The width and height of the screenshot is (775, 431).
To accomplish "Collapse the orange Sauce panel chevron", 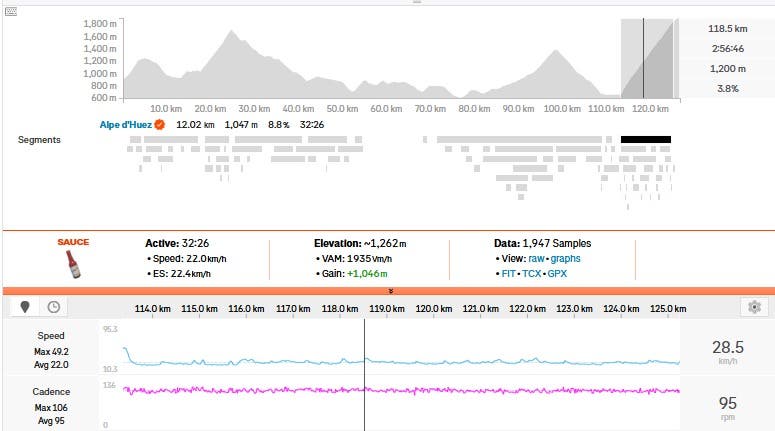I will 390,291.
